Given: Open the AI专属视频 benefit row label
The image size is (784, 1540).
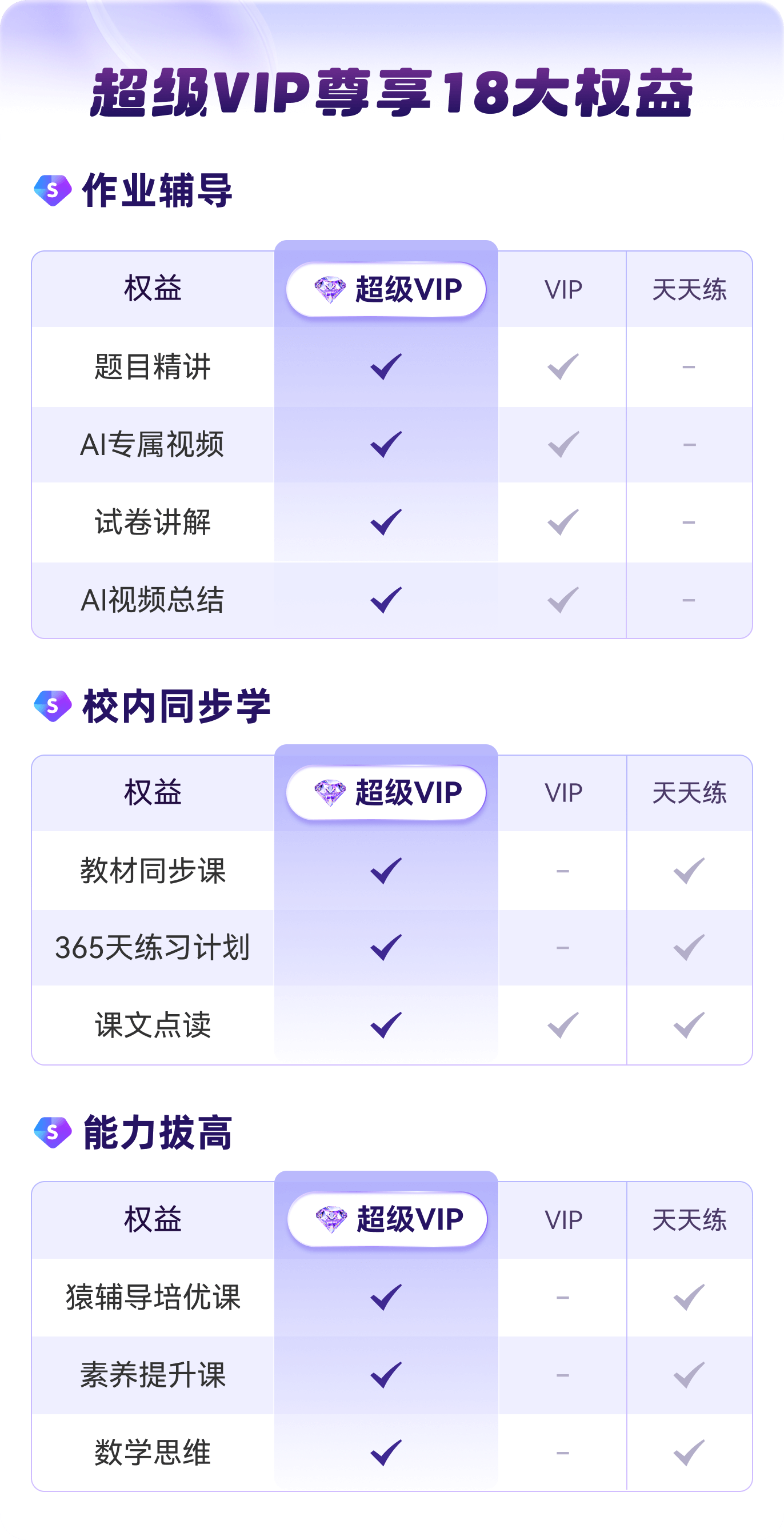Looking at the screenshot, I should 153,445.
